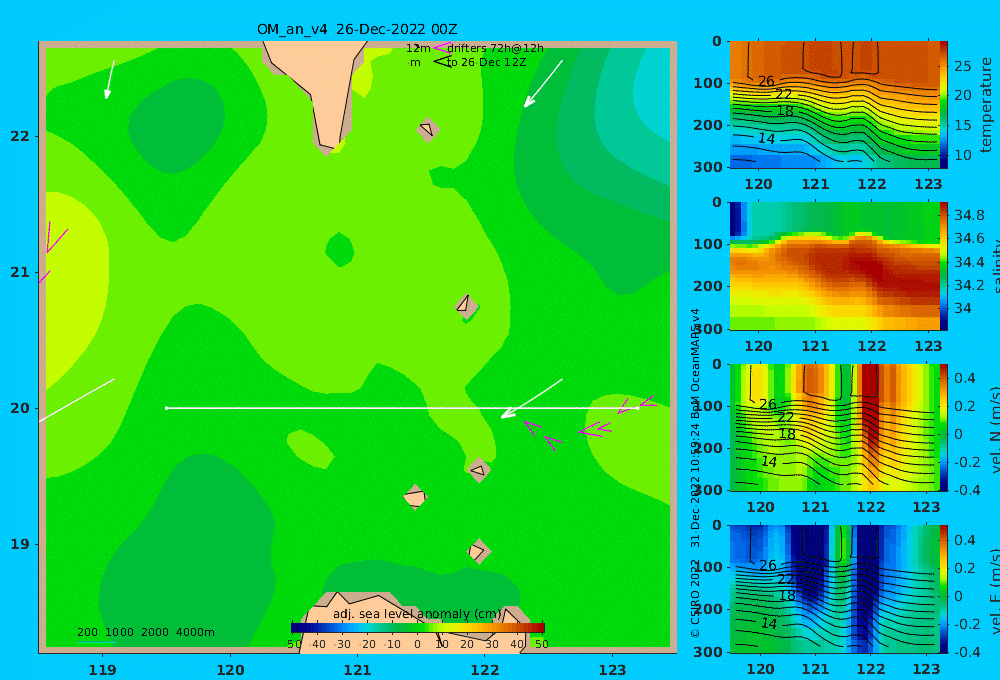This screenshot has width=1000, height=680.
Task: Select the 'to 26 Dec 12Z' legend text
Action: 487,62
